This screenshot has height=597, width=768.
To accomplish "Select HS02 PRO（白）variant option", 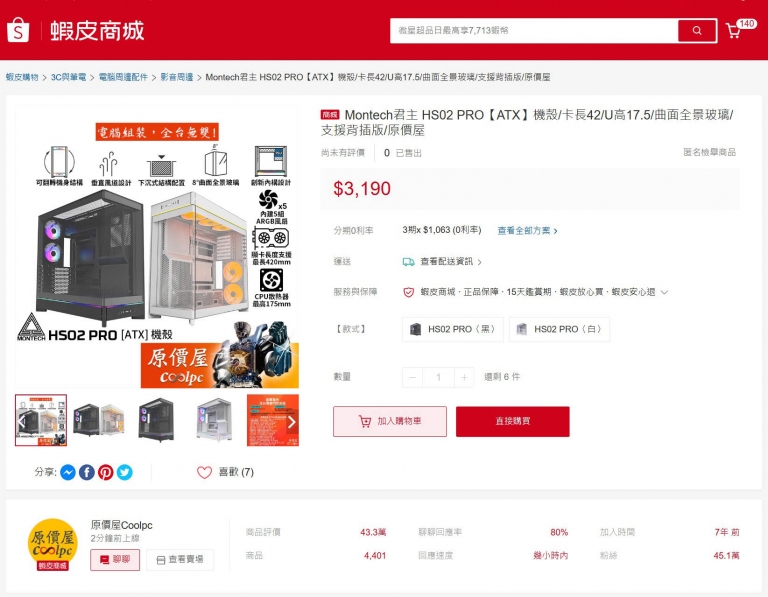I will 559,329.
